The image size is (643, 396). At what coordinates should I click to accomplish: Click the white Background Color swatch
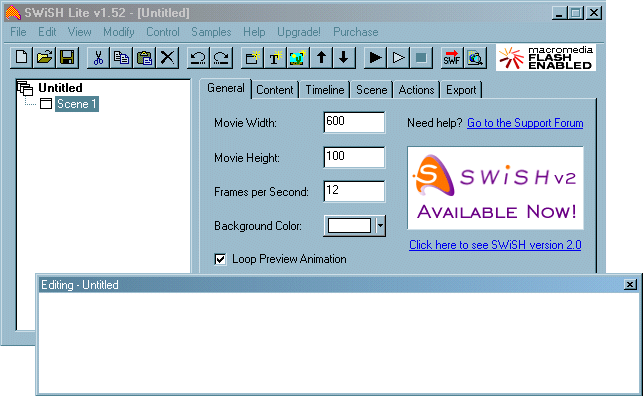(x=349, y=225)
